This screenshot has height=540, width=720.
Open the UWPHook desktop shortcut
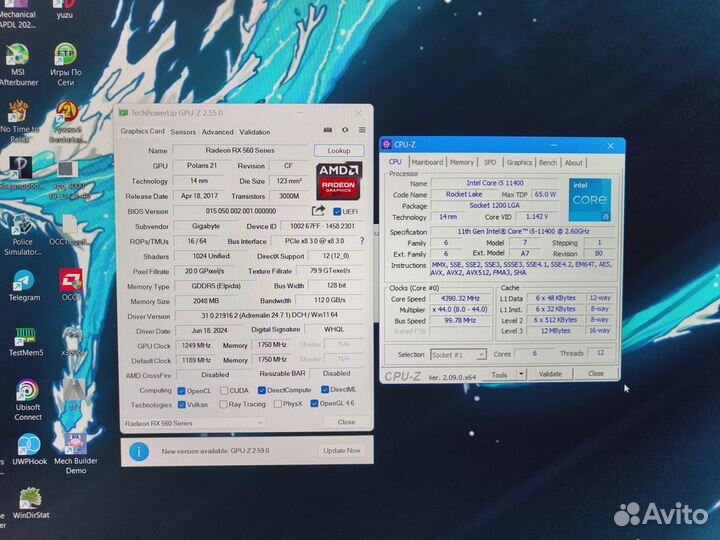29,450
